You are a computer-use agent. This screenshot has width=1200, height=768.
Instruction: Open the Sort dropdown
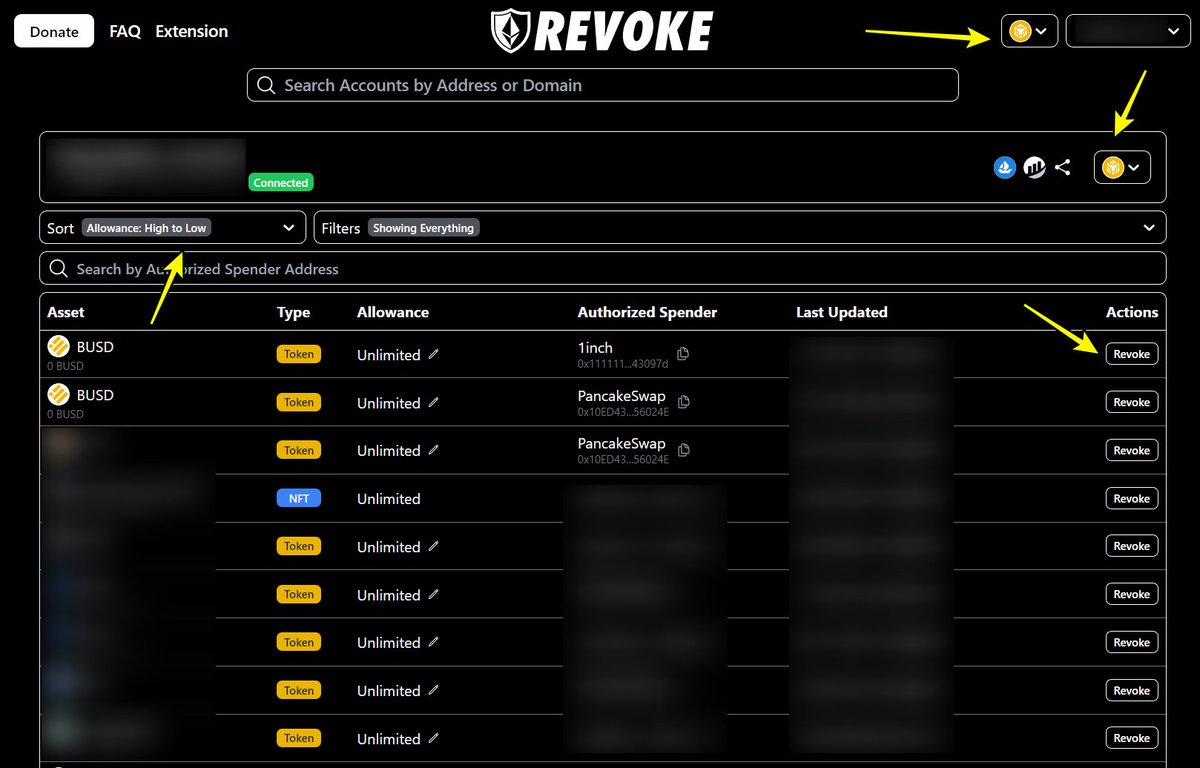pyautogui.click(x=173, y=228)
